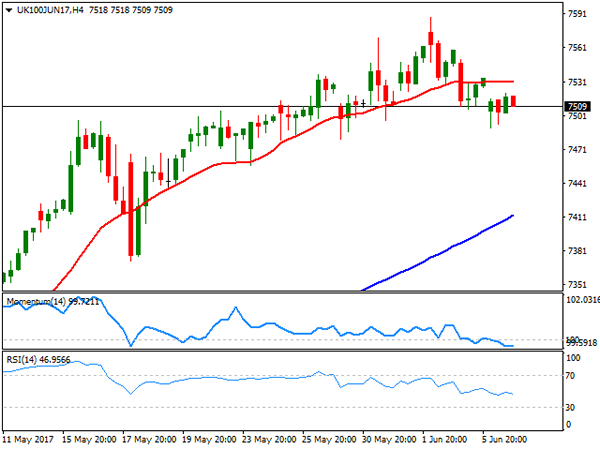Click the 25 May 20:00 time label
600x450 pixels.
tap(329, 439)
